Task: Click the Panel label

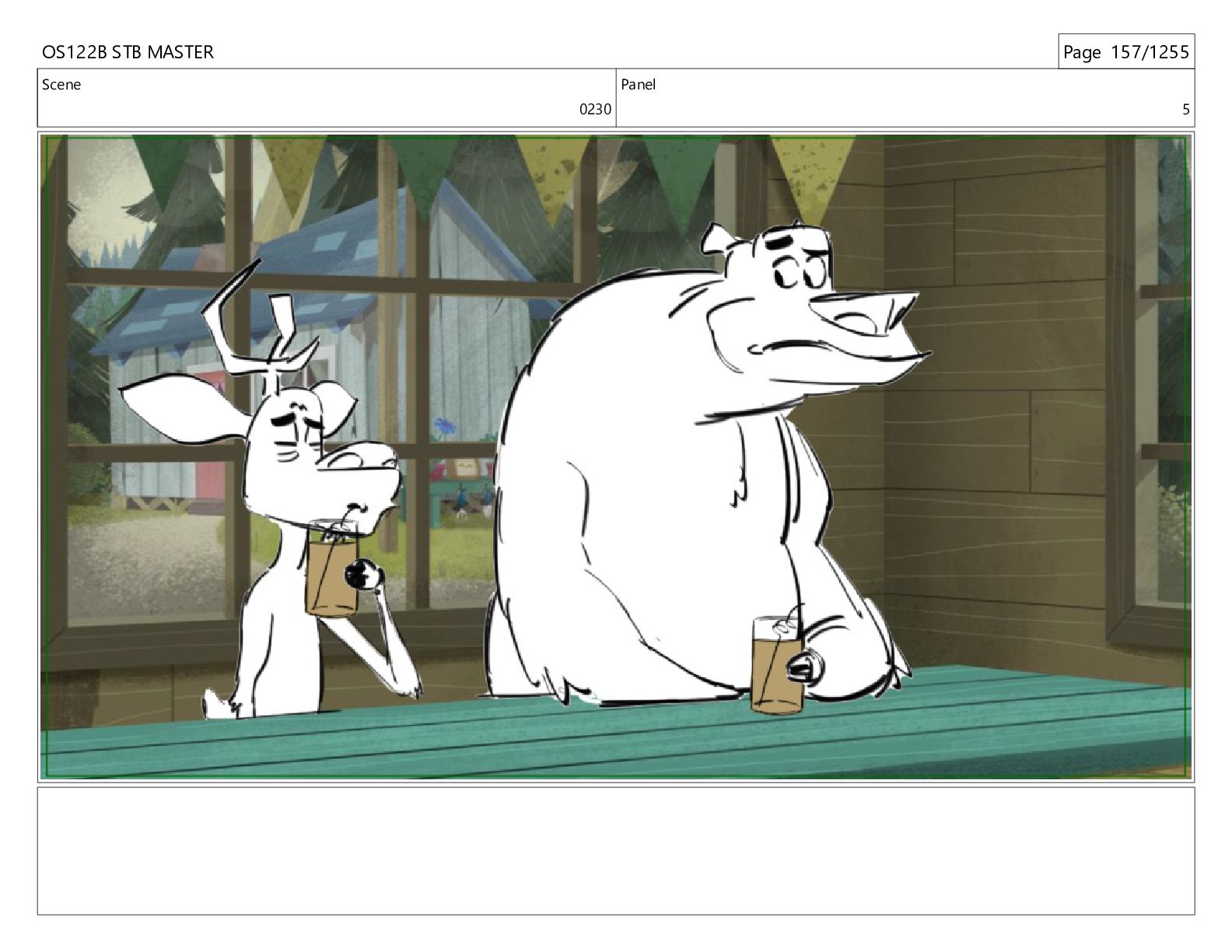Action: tap(639, 85)
